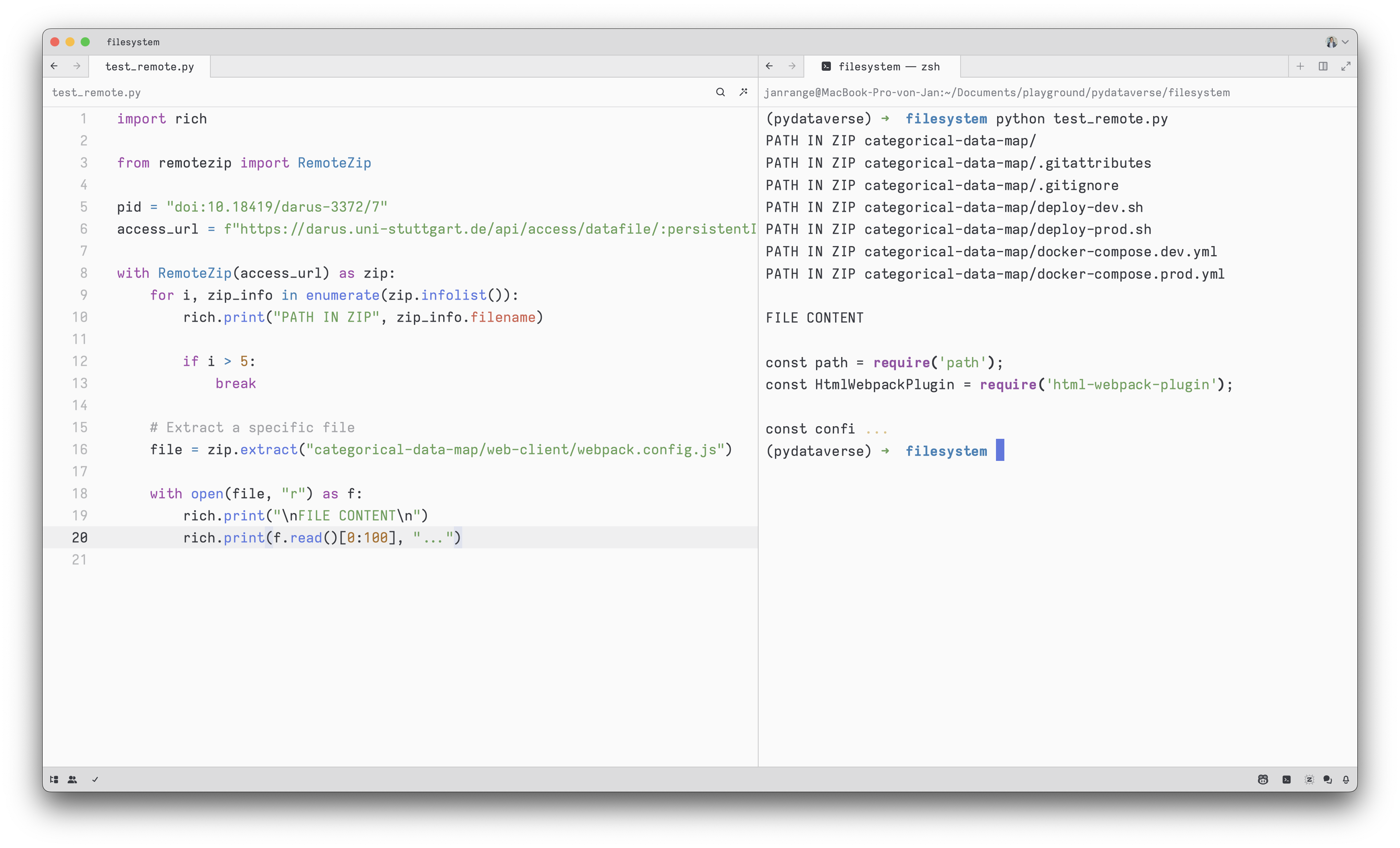Go back in terminal pane history
Screen dimensions: 1400x848
tap(769, 67)
